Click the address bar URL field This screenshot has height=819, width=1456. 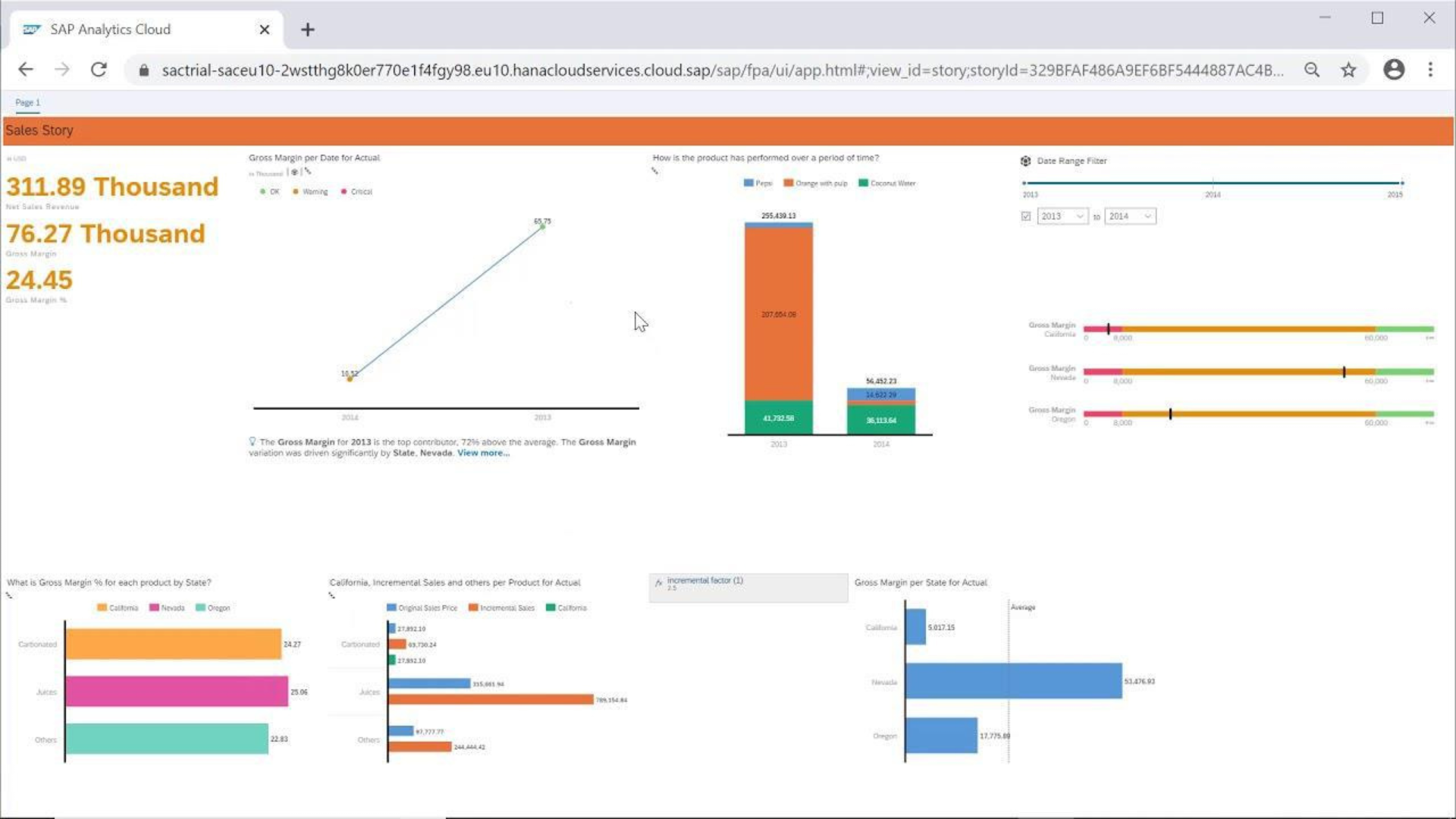click(722, 71)
